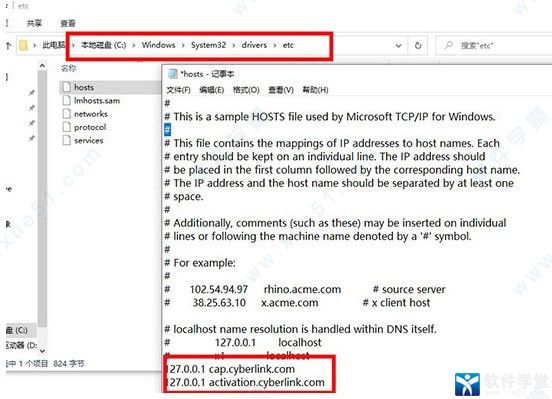Click the status bar text 824 字节
The width and height of the screenshot is (552, 399).
click(x=69, y=363)
